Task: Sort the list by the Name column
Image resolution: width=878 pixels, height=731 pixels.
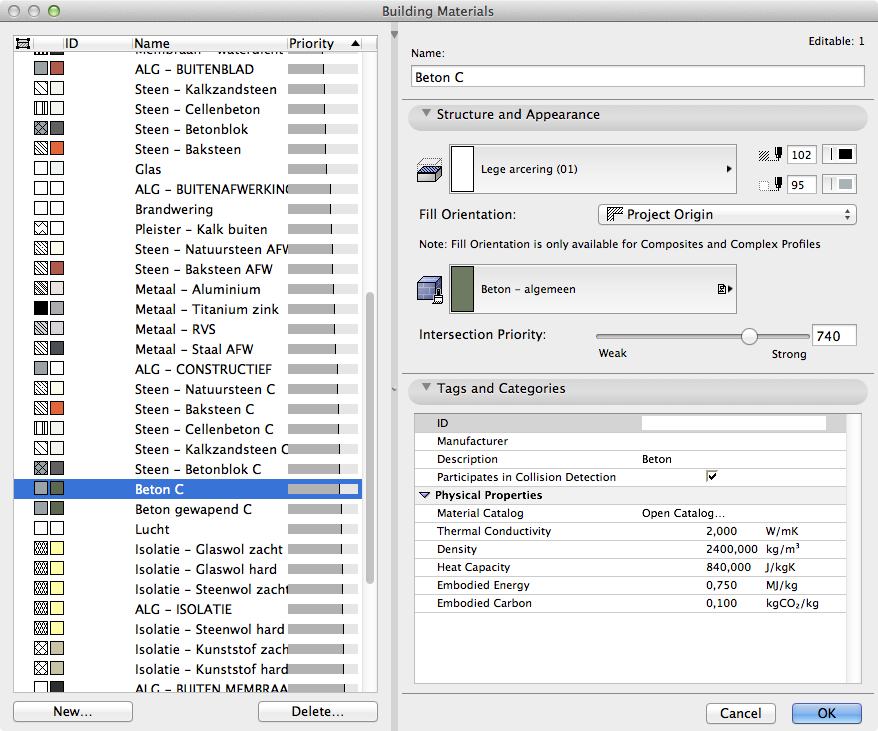Action: [x=210, y=43]
